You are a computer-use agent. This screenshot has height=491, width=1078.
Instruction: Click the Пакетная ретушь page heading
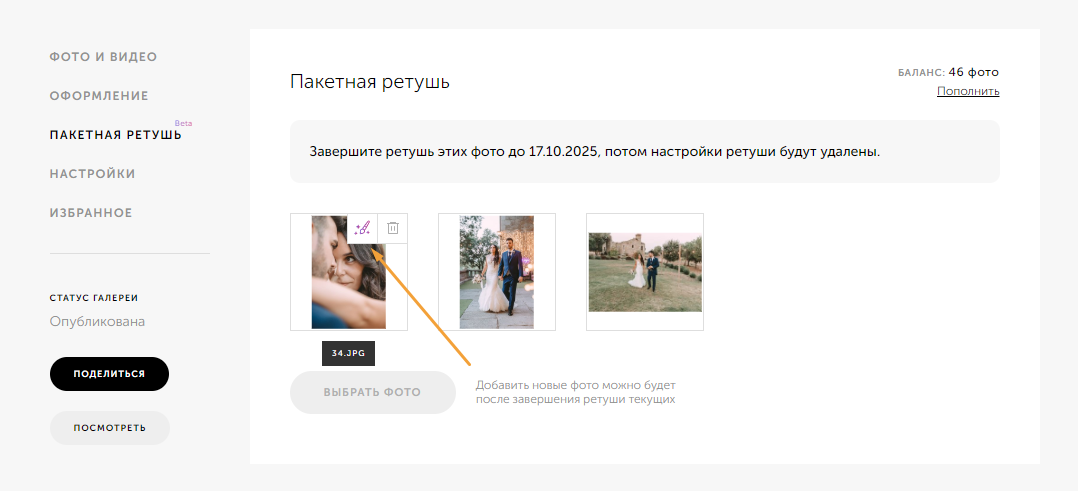click(x=370, y=82)
